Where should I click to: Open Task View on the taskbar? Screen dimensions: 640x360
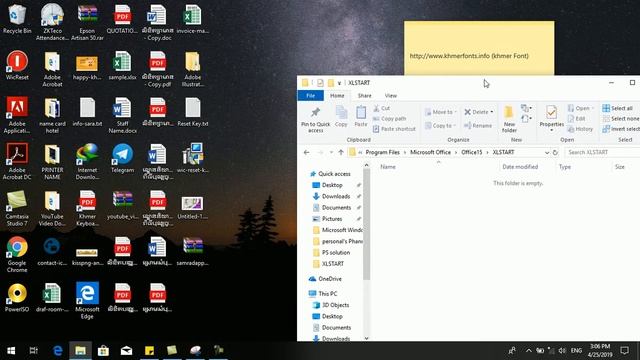[34, 351]
